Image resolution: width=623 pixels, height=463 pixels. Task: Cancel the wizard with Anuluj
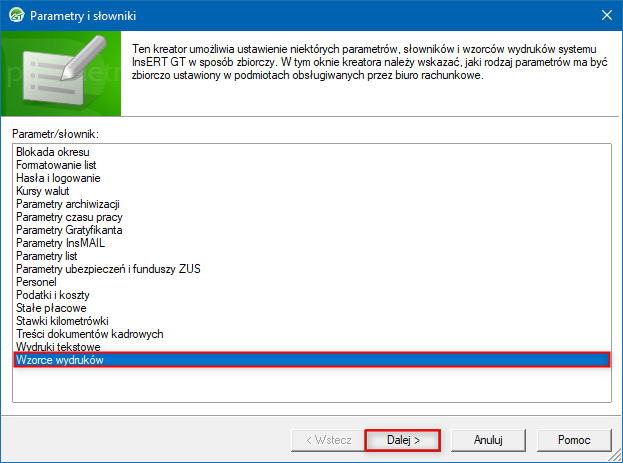488,440
